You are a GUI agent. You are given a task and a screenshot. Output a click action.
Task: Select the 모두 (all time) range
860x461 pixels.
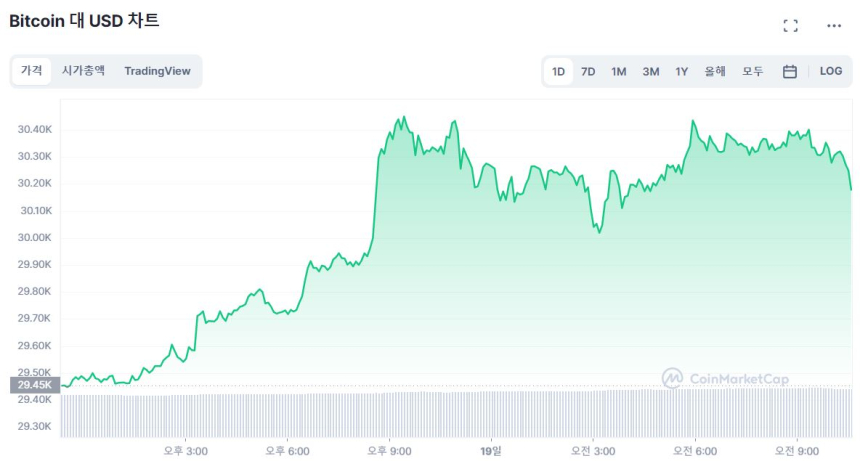[x=752, y=71]
